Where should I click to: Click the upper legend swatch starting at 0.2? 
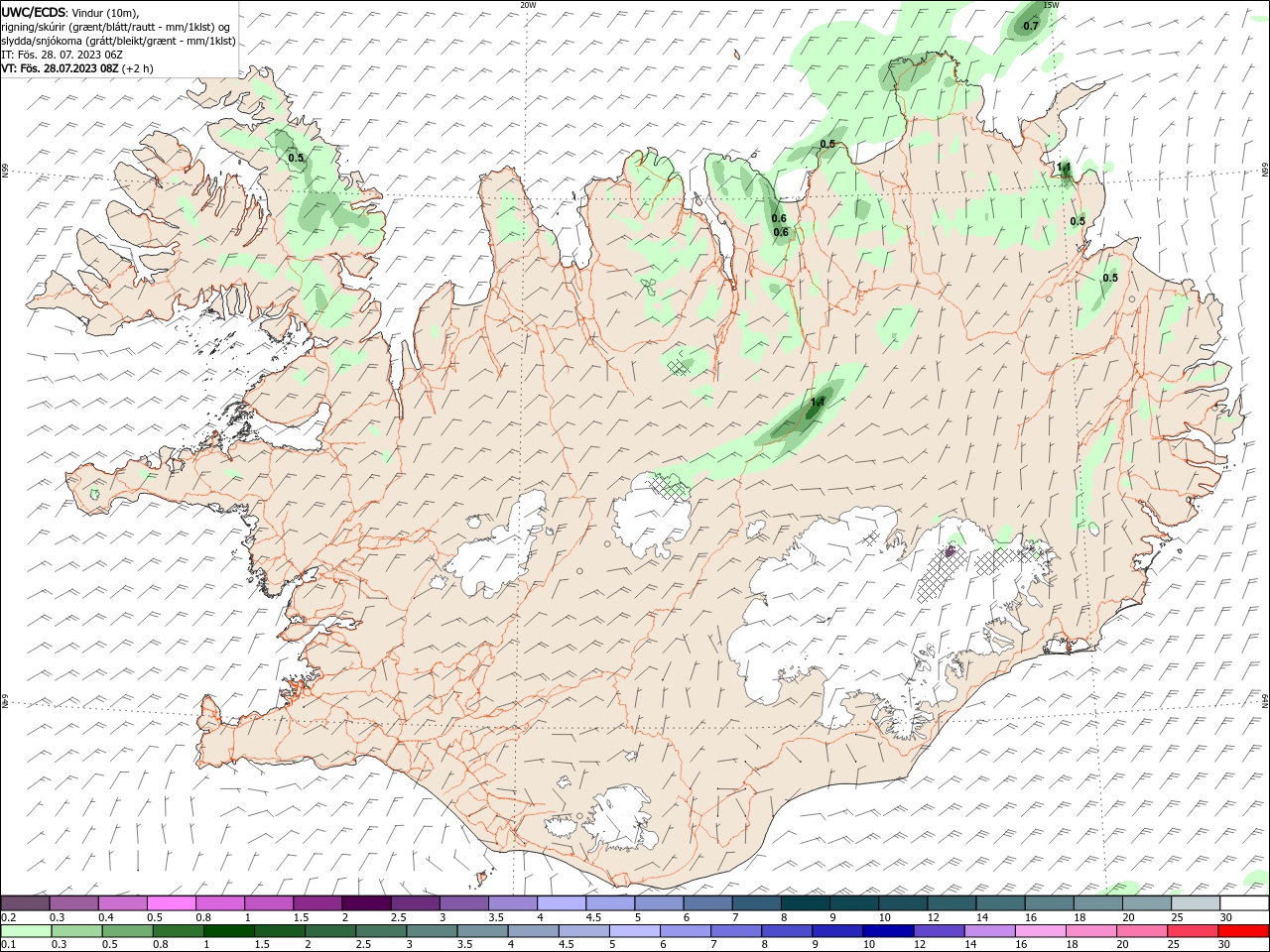[x=25, y=903]
